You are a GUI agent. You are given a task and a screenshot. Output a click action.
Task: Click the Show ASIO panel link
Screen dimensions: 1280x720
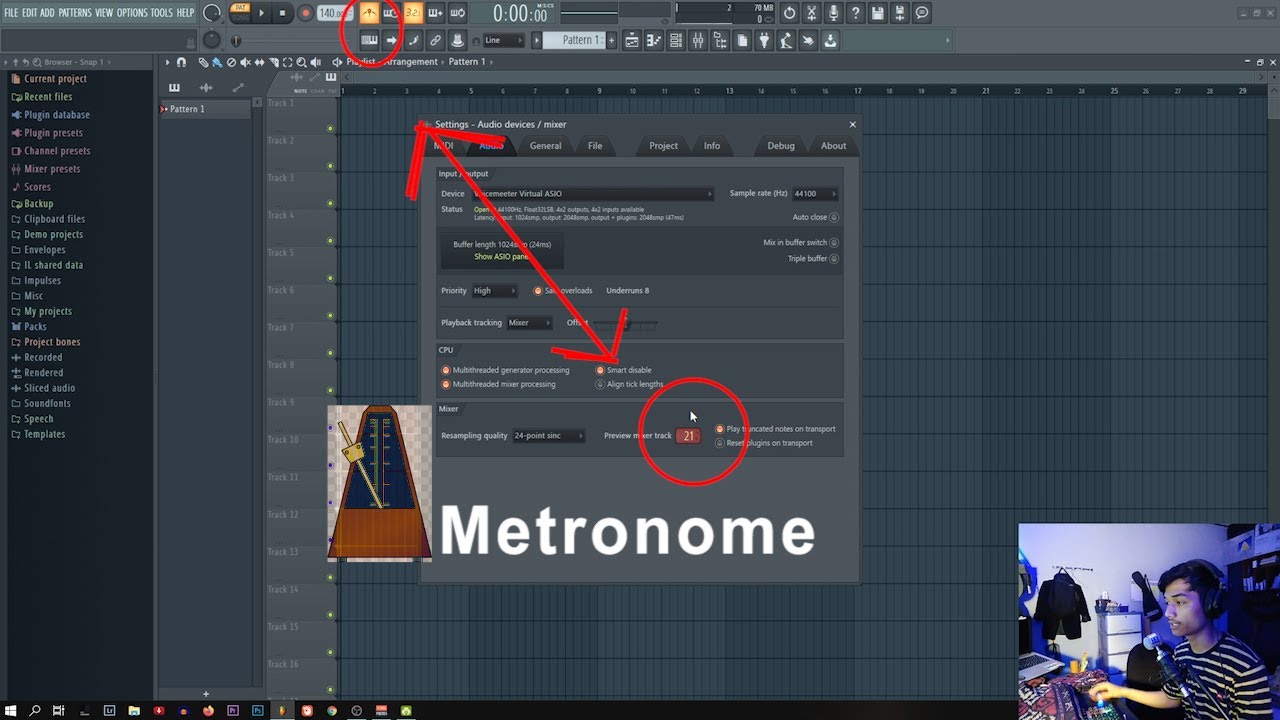coord(501,257)
